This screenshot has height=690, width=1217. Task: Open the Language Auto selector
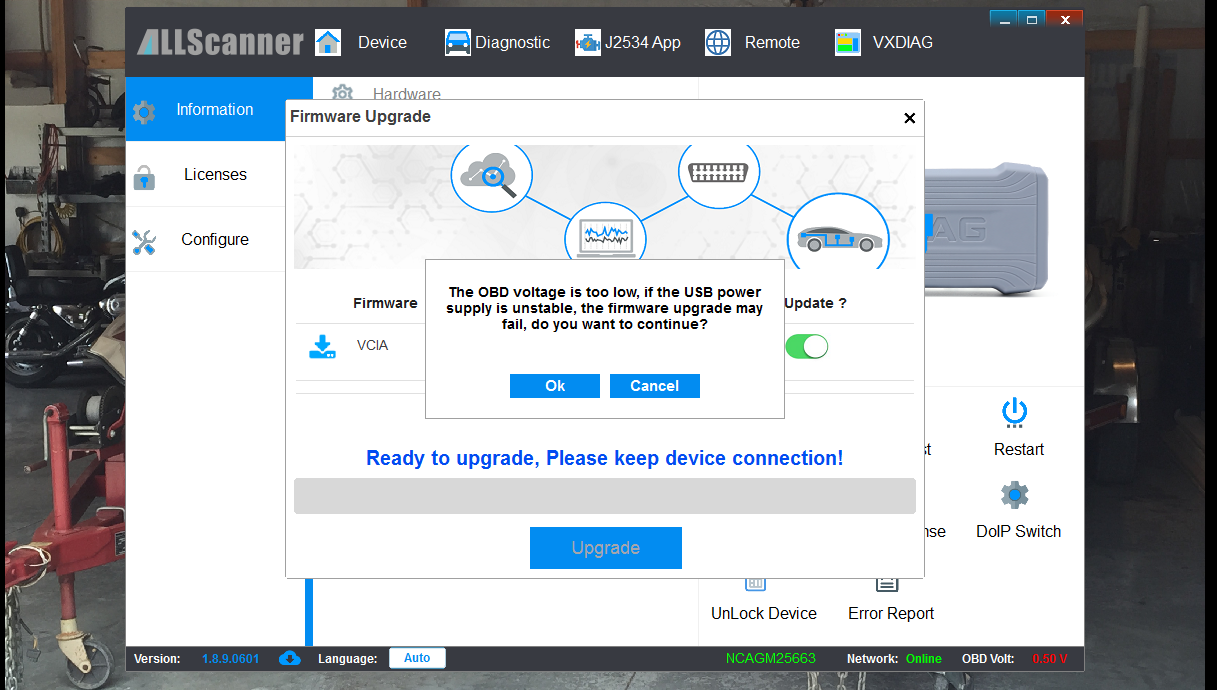[417, 658]
